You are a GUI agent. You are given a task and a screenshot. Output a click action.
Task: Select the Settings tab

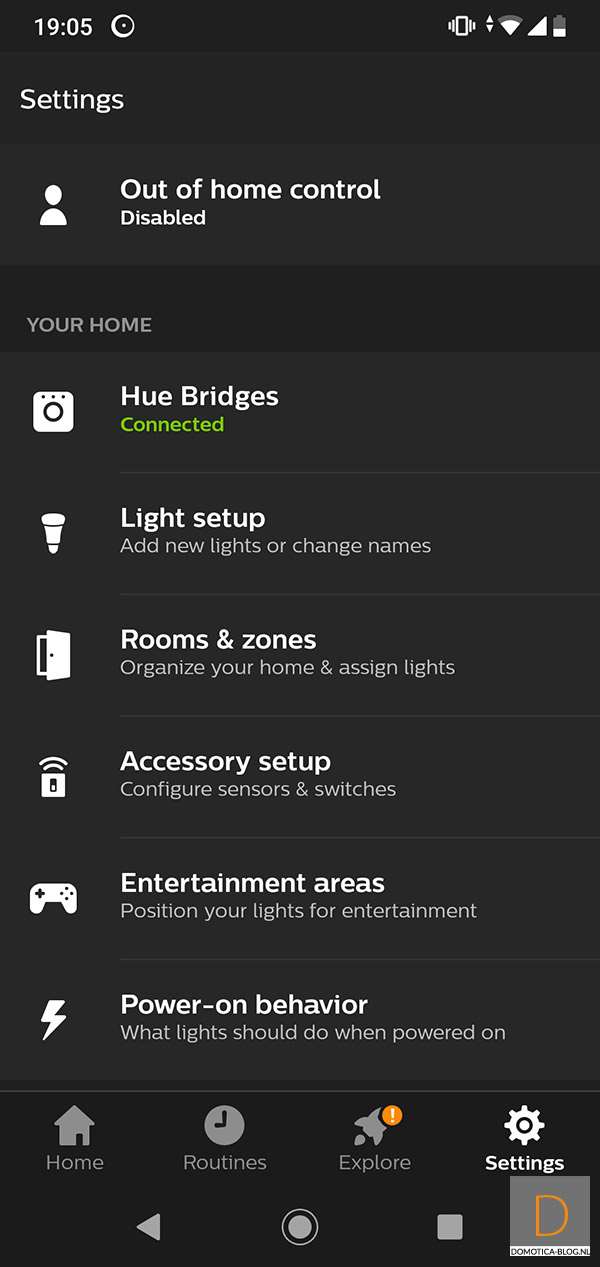[524, 1140]
